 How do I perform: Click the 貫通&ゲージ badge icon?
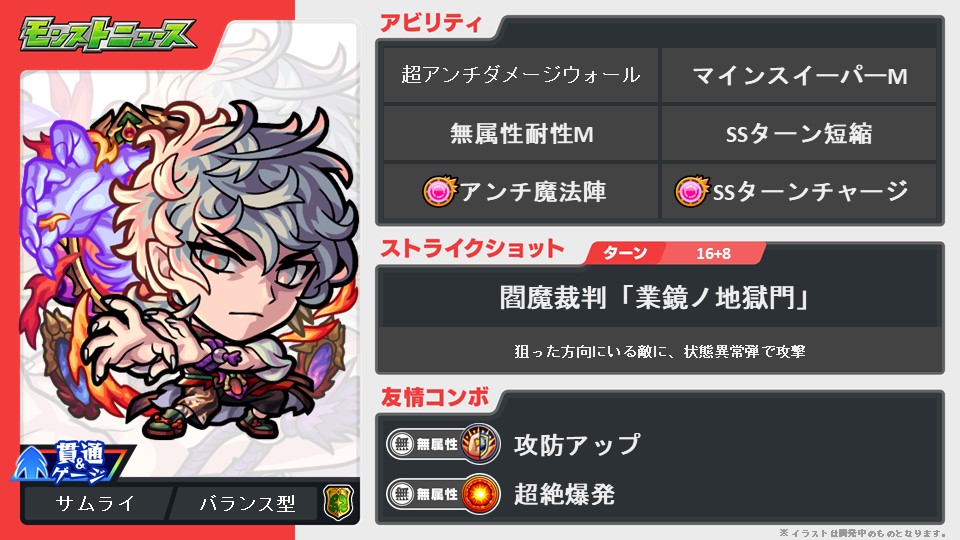coord(70,463)
